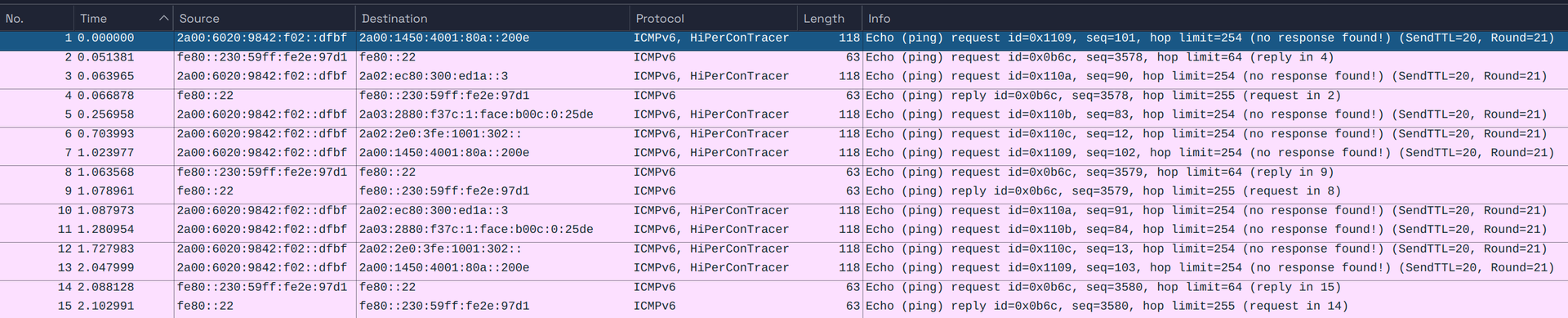Select packet 10 at time 1.087973
1568x318 pixels.
click(784, 211)
